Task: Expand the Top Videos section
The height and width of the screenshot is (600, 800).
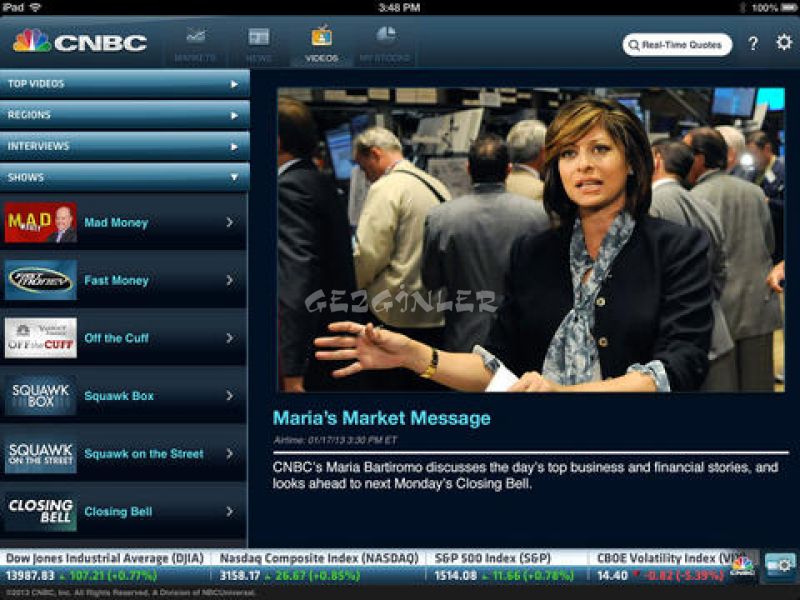Action: [124, 84]
